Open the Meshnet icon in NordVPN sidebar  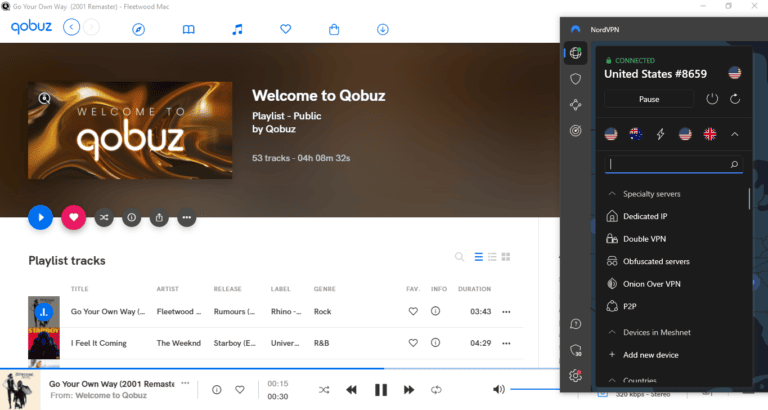575,104
